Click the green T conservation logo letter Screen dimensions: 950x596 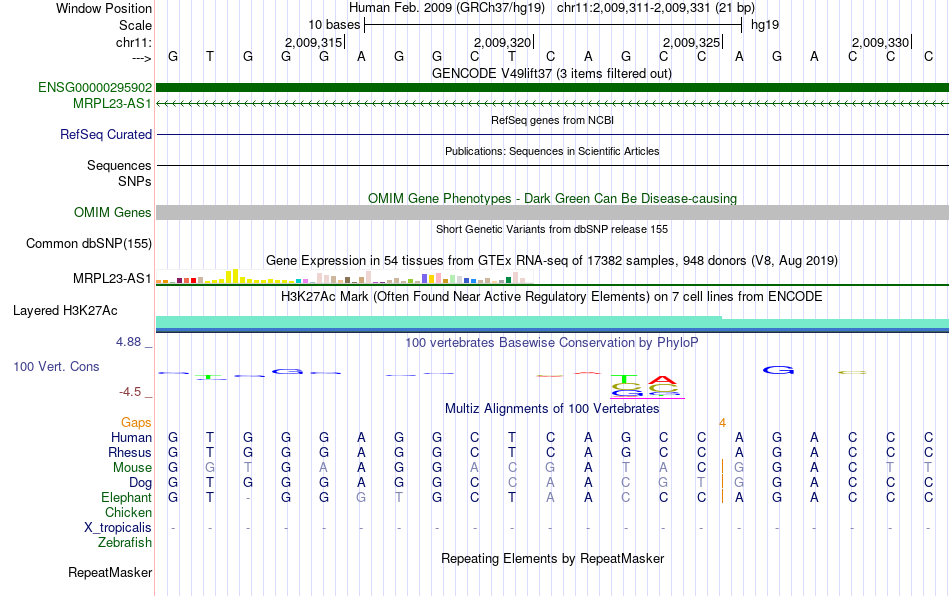coord(625,379)
